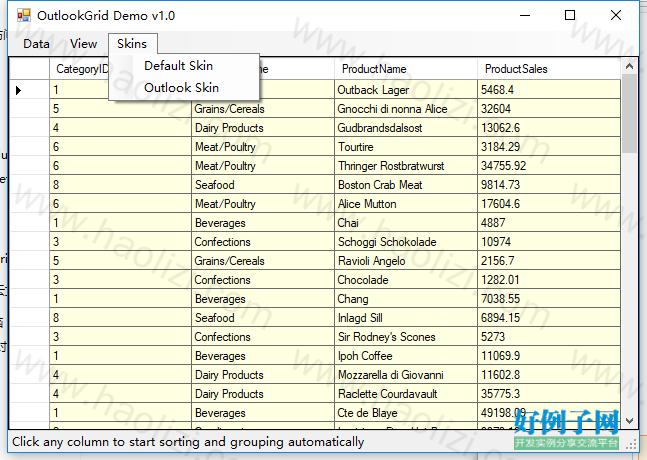
Task: Select the Gudbrandsdalsost cell
Action: click(406, 127)
